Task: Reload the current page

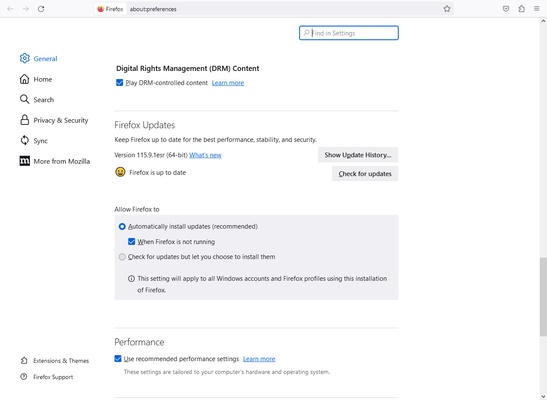Action: coord(41,9)
